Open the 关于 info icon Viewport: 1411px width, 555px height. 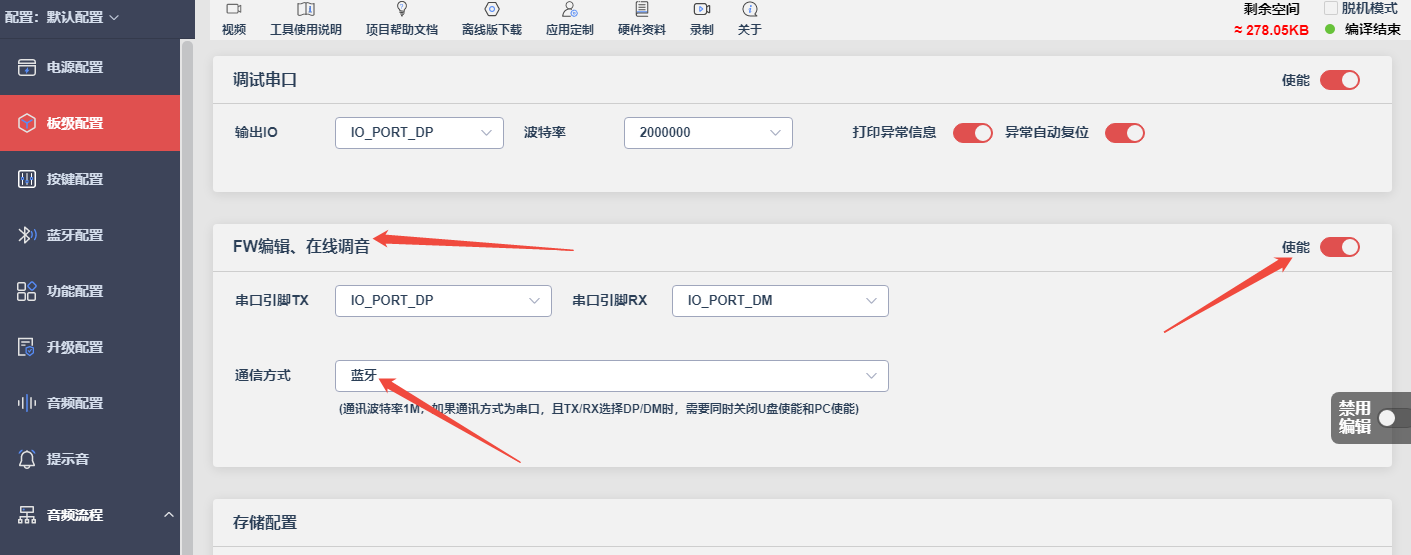click(x=750, y=9)
